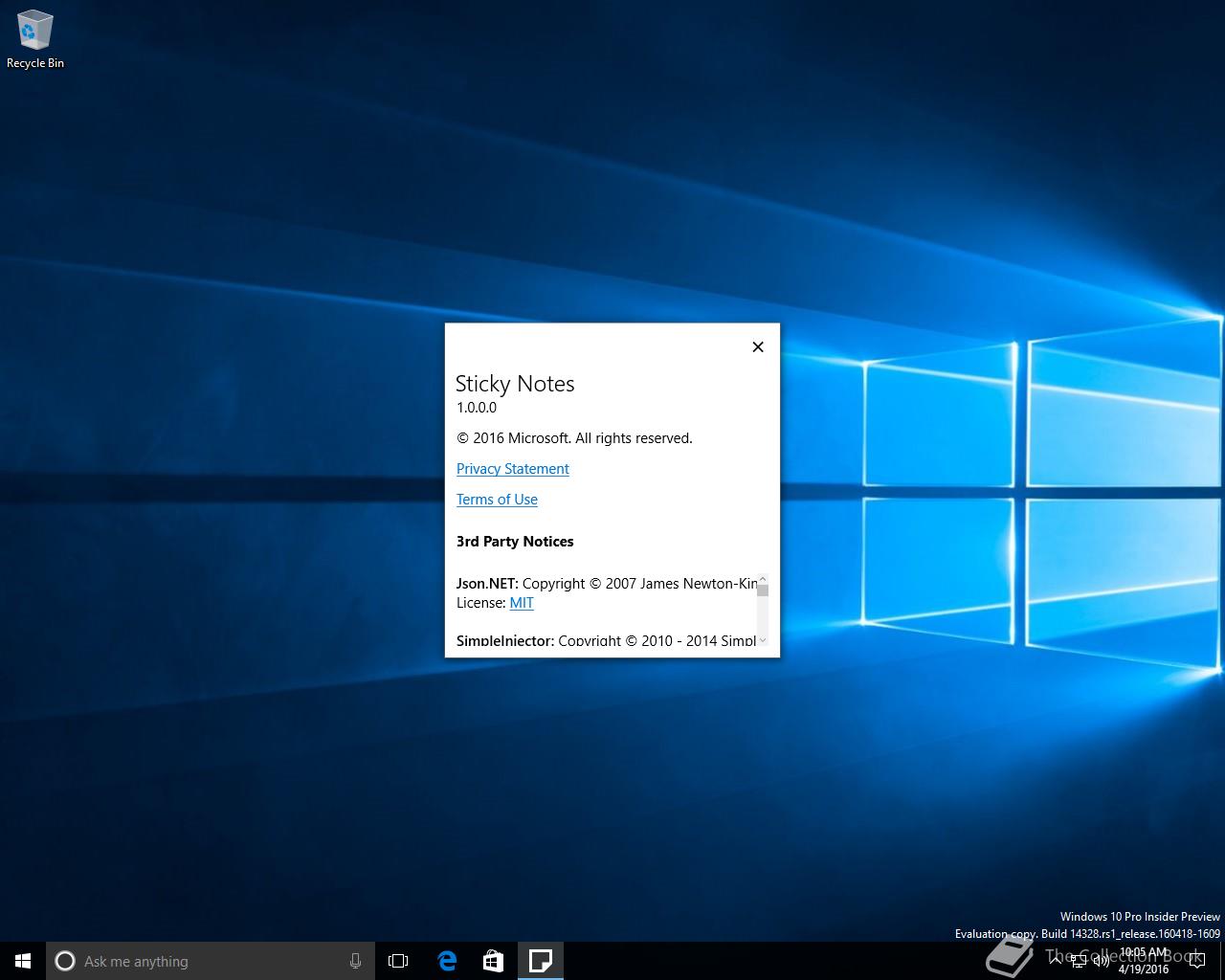Viewport: 1225px width, 980px height.
Task: Show hidden system tray icons
Action: tap(1056, 961)
